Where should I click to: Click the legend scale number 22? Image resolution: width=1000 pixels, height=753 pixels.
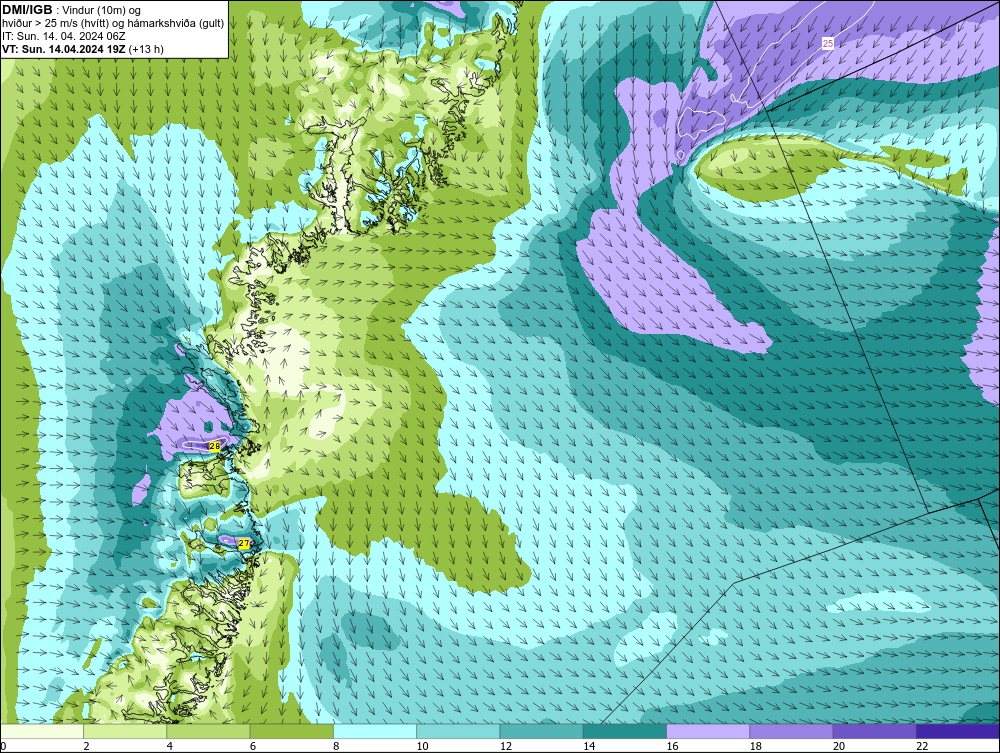922,746
